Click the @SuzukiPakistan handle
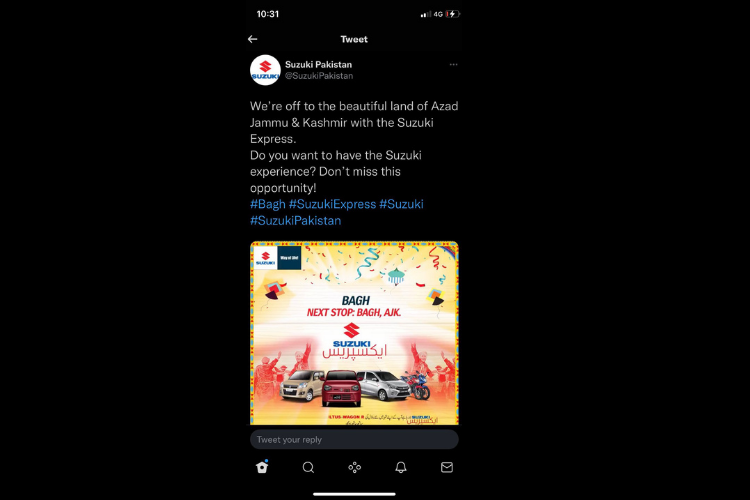The height and width of the screenshot is (500, 750). point(319,76)
